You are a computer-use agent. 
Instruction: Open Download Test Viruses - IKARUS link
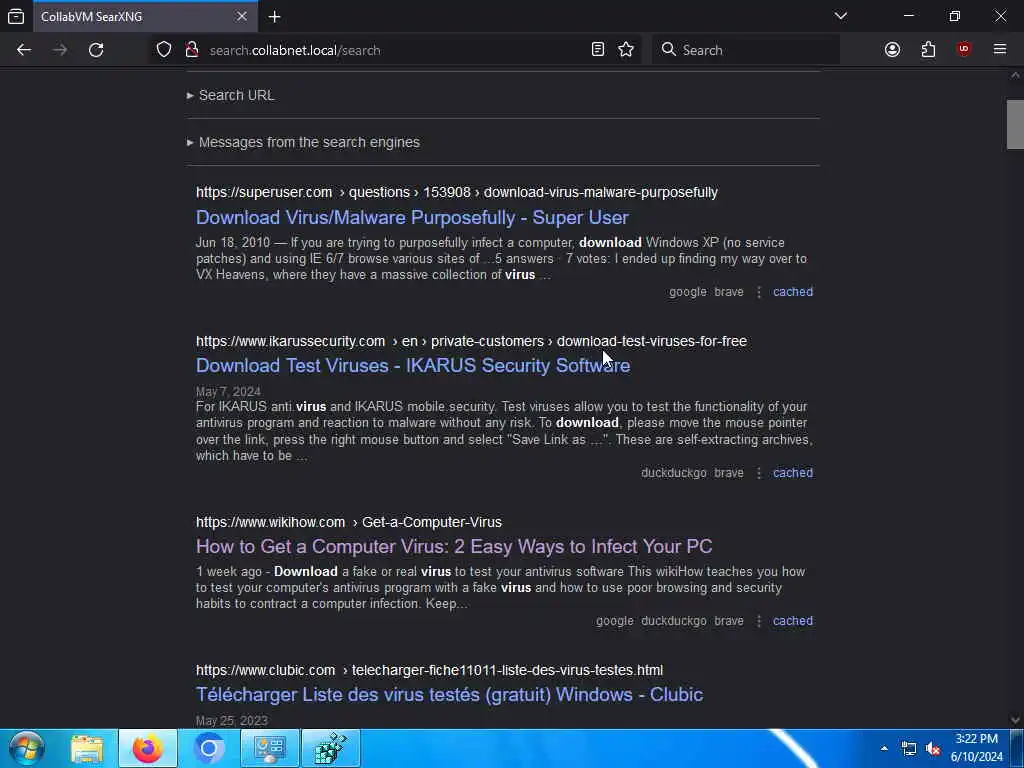coord(413,366)
